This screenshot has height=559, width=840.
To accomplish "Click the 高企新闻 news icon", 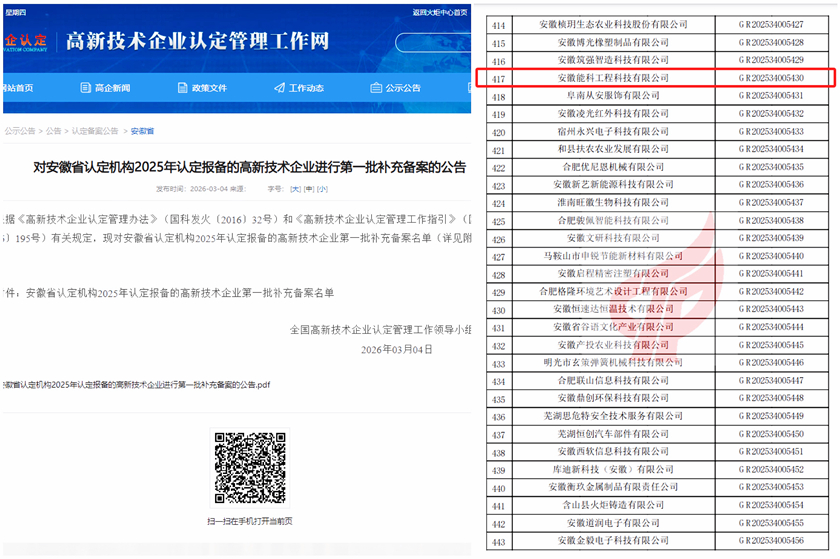I will [85, 88].
